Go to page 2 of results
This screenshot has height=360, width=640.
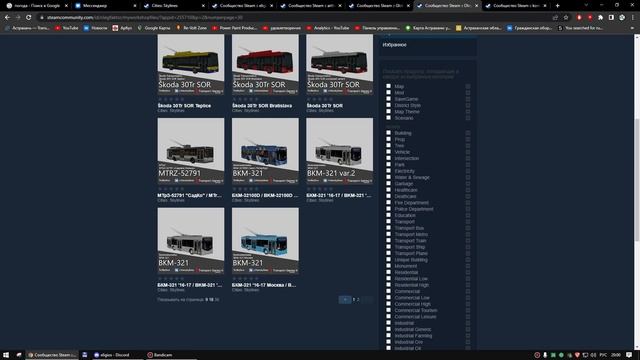click(358, 300)
